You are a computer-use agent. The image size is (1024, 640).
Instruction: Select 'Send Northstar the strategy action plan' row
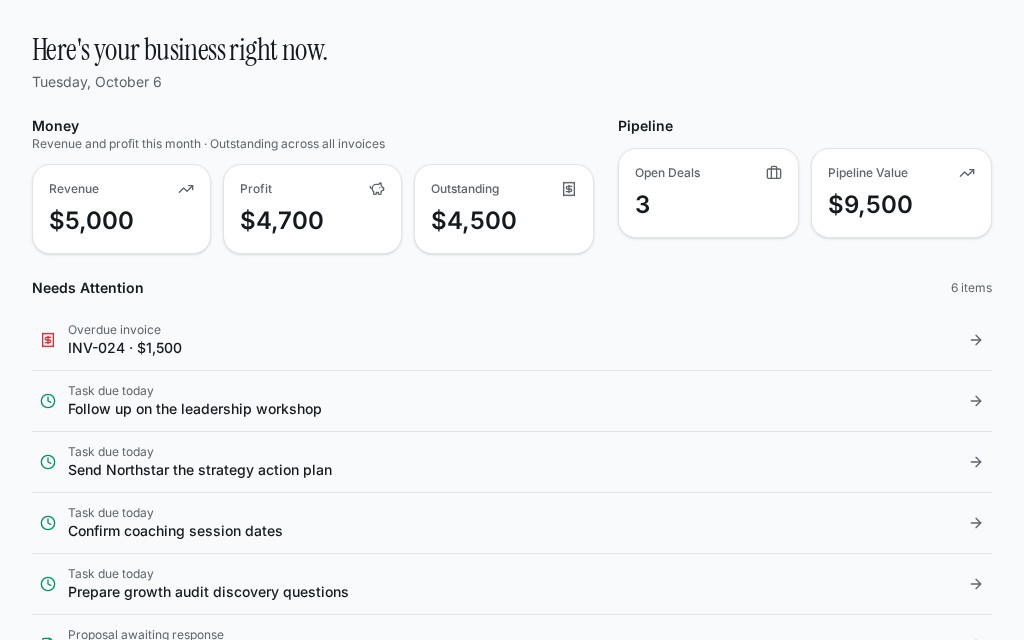(512, 462)
